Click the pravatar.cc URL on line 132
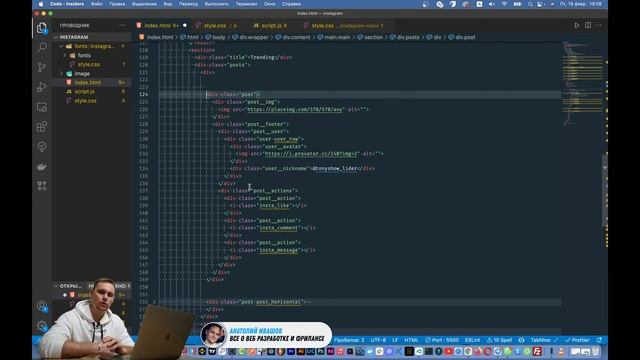The image size is (640, 360). [312, 154]
